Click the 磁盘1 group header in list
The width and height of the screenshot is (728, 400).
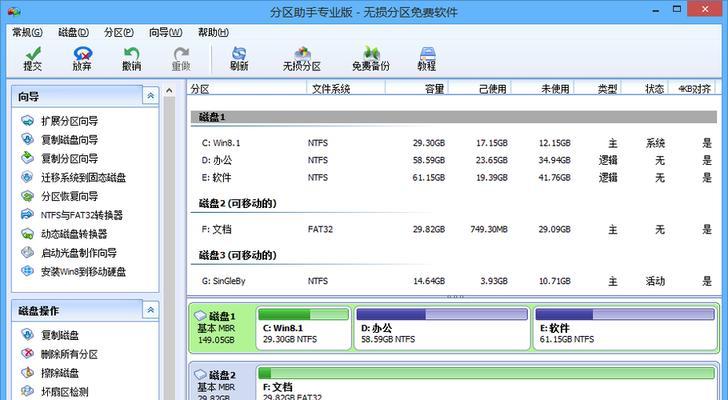[454, 117]
